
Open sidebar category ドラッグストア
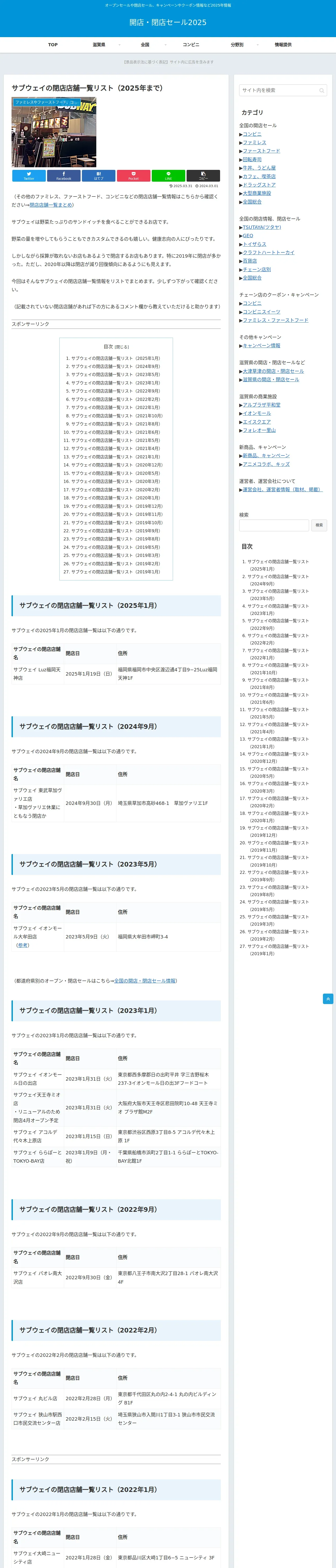[x=259, y=185]
